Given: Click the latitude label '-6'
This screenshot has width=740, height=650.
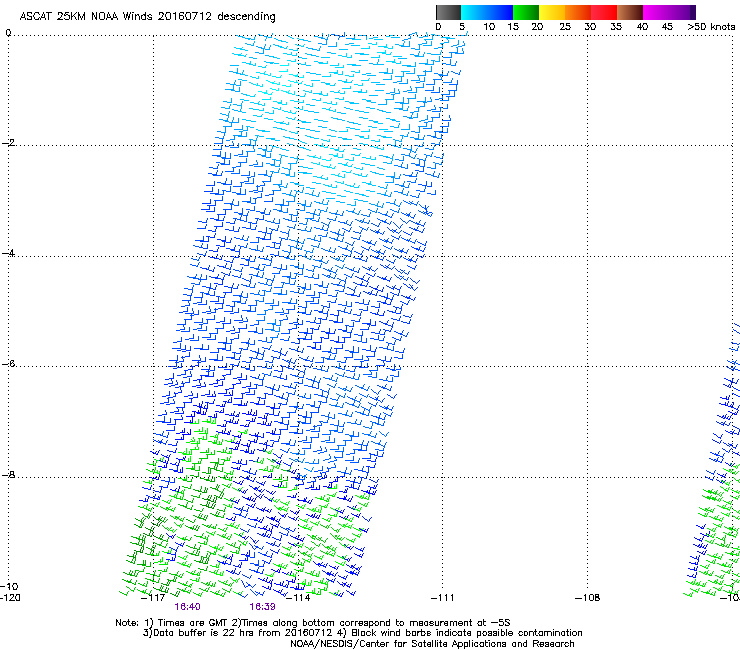Looking at the screenshot, I should tap(9, 363).
